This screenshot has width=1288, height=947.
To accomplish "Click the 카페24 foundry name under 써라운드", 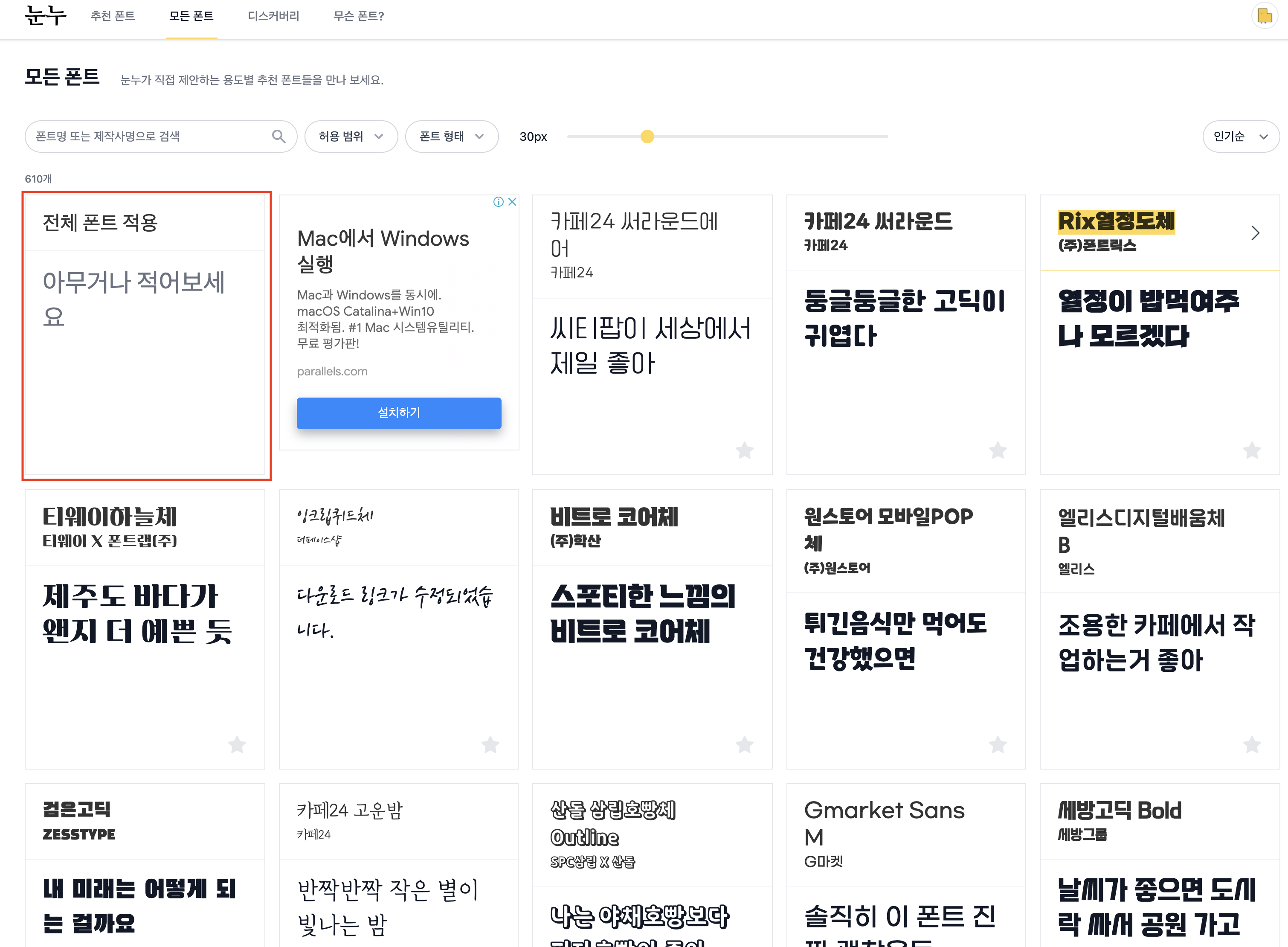I will click(825, 245).
